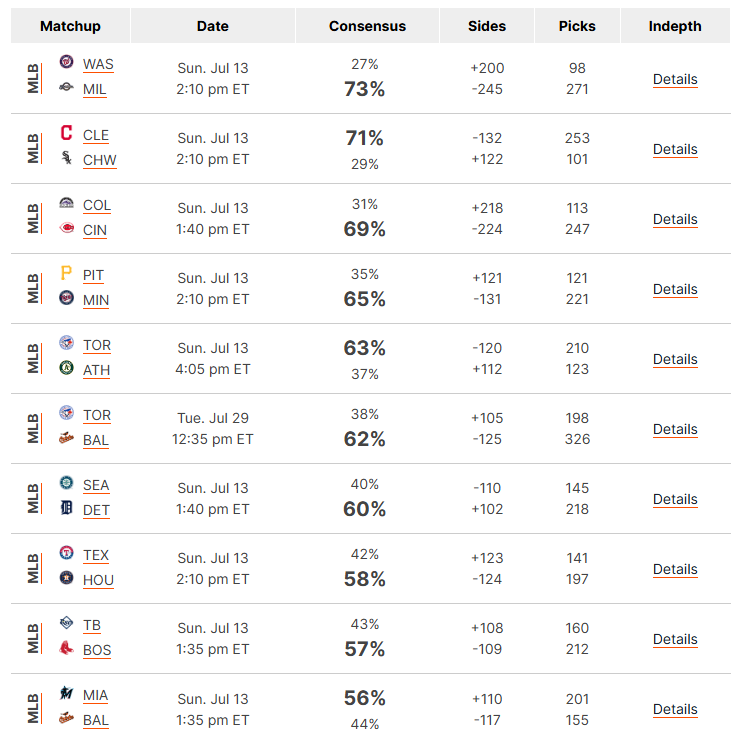Viewport: 737px width, 754px height.
Task: Sort by the Consensus column header
Action: (x=367, y=26)
